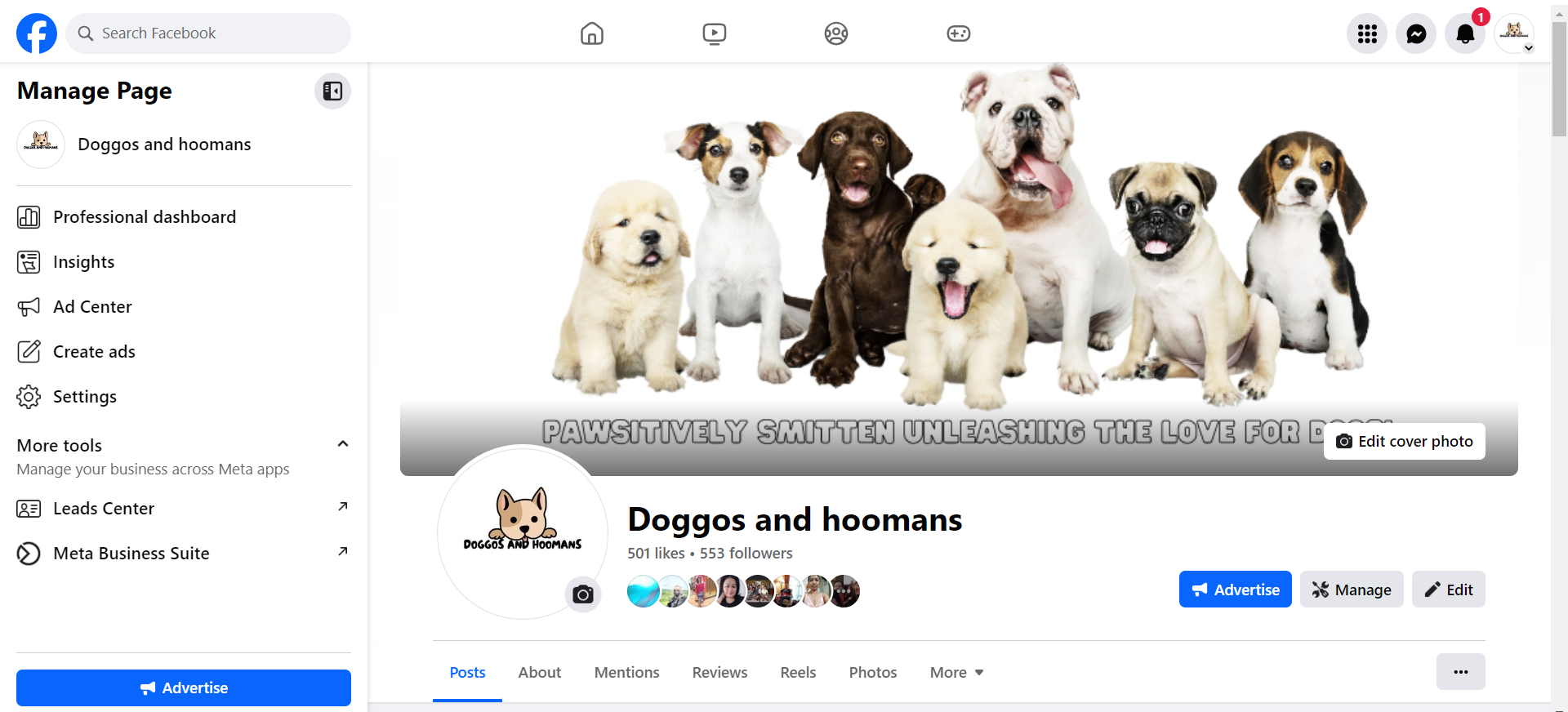
Task: Click the Professional dashboard icon
Action: [29, 217]
